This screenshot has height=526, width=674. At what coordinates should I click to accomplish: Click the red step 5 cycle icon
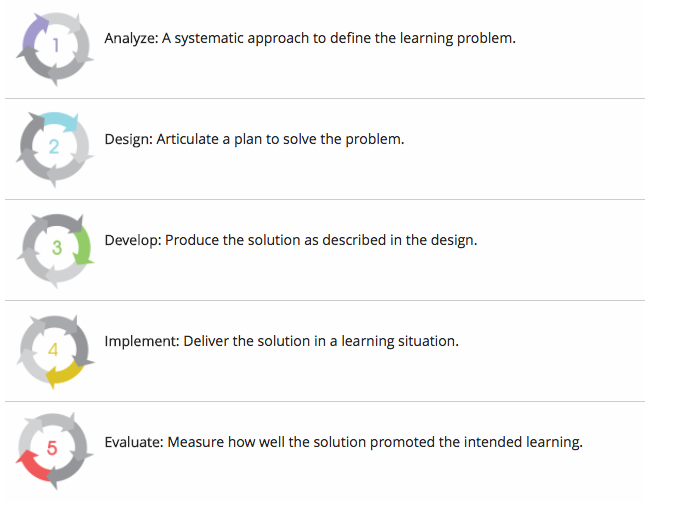click(55, 451)
